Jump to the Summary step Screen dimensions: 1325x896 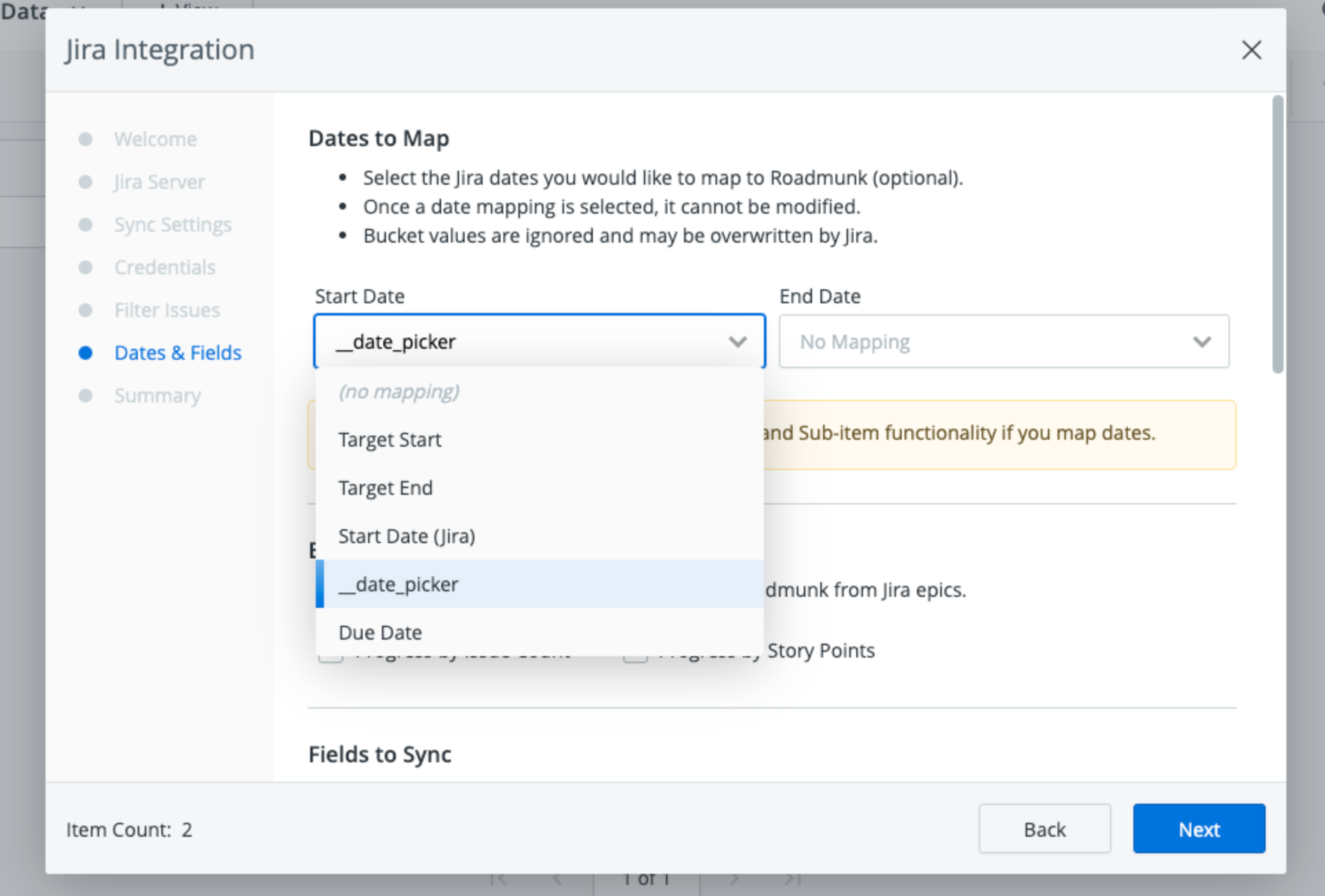(x=157, y=396)
